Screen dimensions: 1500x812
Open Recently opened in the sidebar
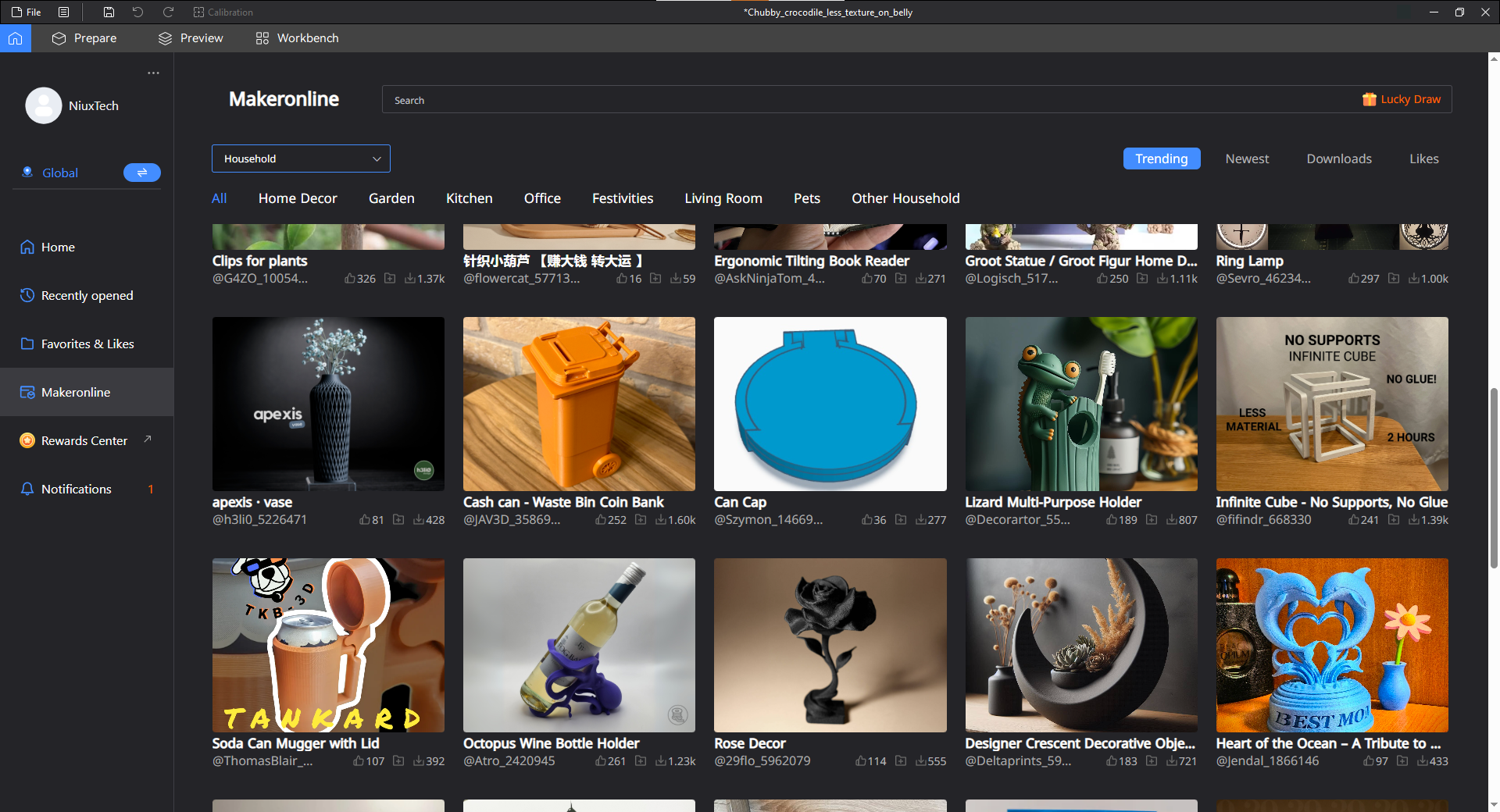87,295
